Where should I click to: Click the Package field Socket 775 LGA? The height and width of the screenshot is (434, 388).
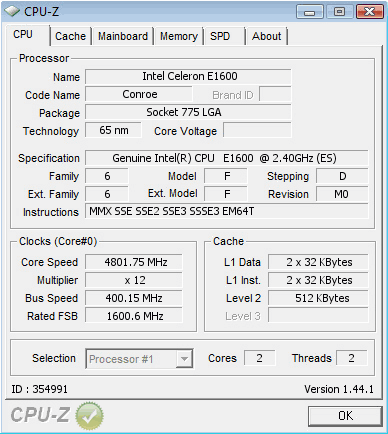[x=188, y=112]
